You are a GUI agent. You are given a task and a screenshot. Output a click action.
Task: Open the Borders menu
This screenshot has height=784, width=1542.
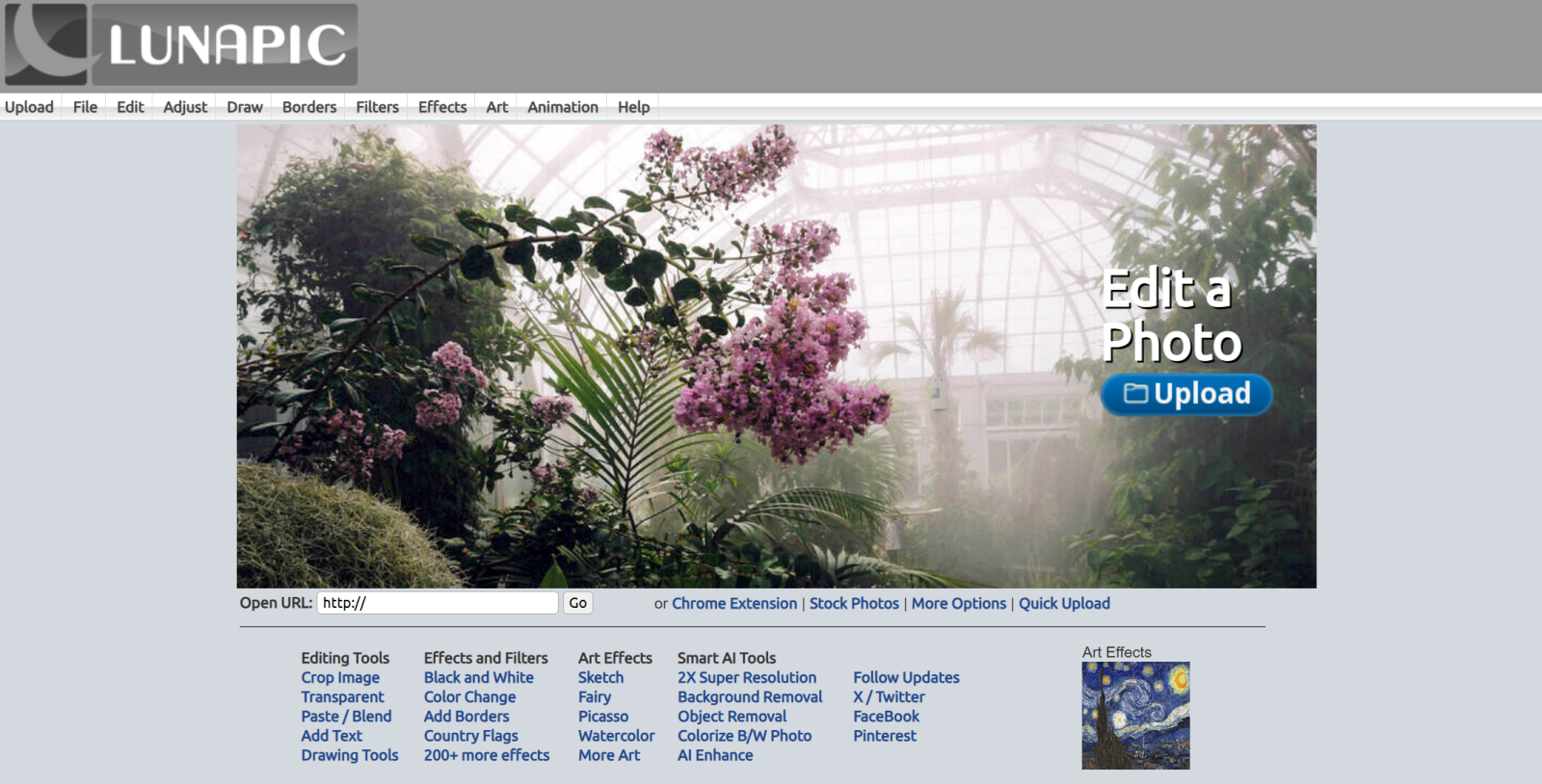309,107
